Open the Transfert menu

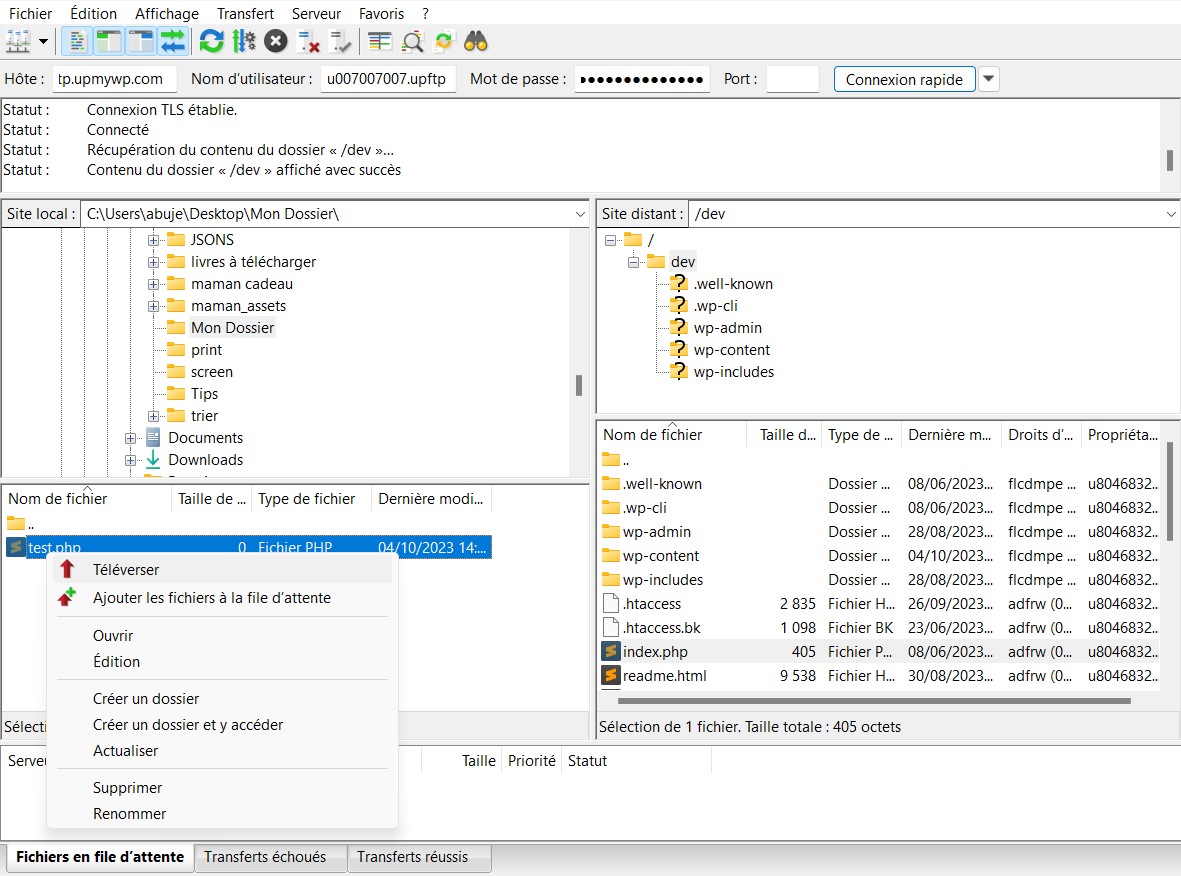[246, 14]
